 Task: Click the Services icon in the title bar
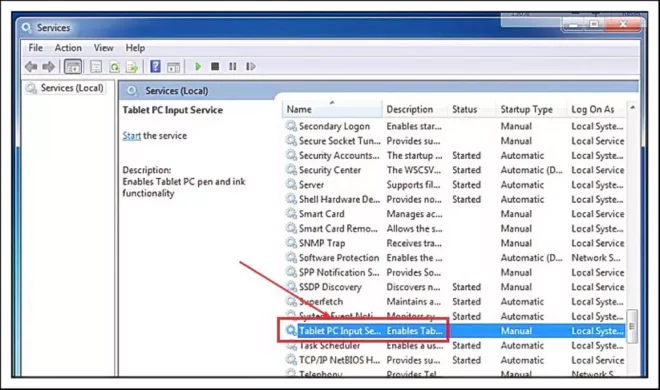click(x=27, y=28)
